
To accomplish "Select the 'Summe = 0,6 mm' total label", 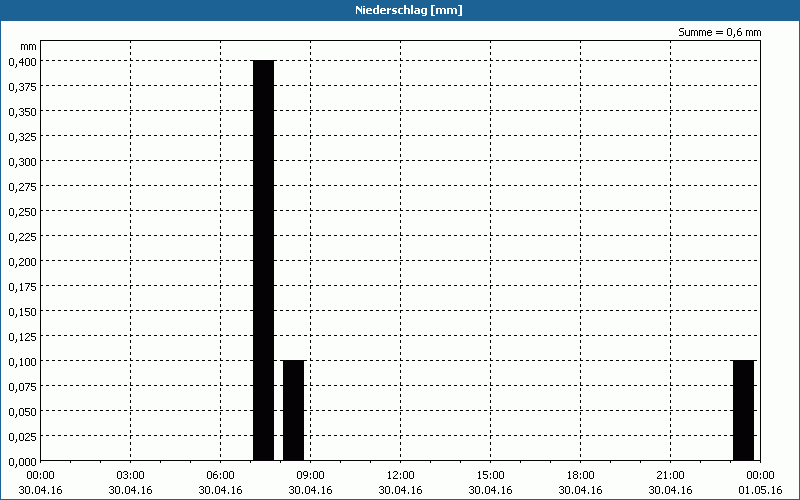I will tap(719, 32).
